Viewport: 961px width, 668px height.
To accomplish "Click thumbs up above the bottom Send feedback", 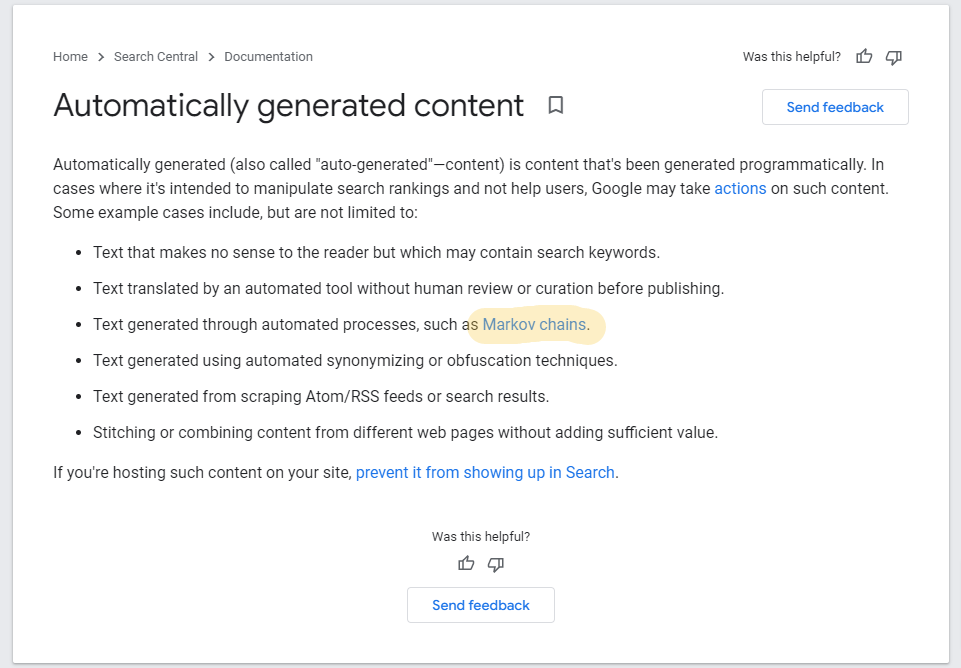I will pos(466,564).
